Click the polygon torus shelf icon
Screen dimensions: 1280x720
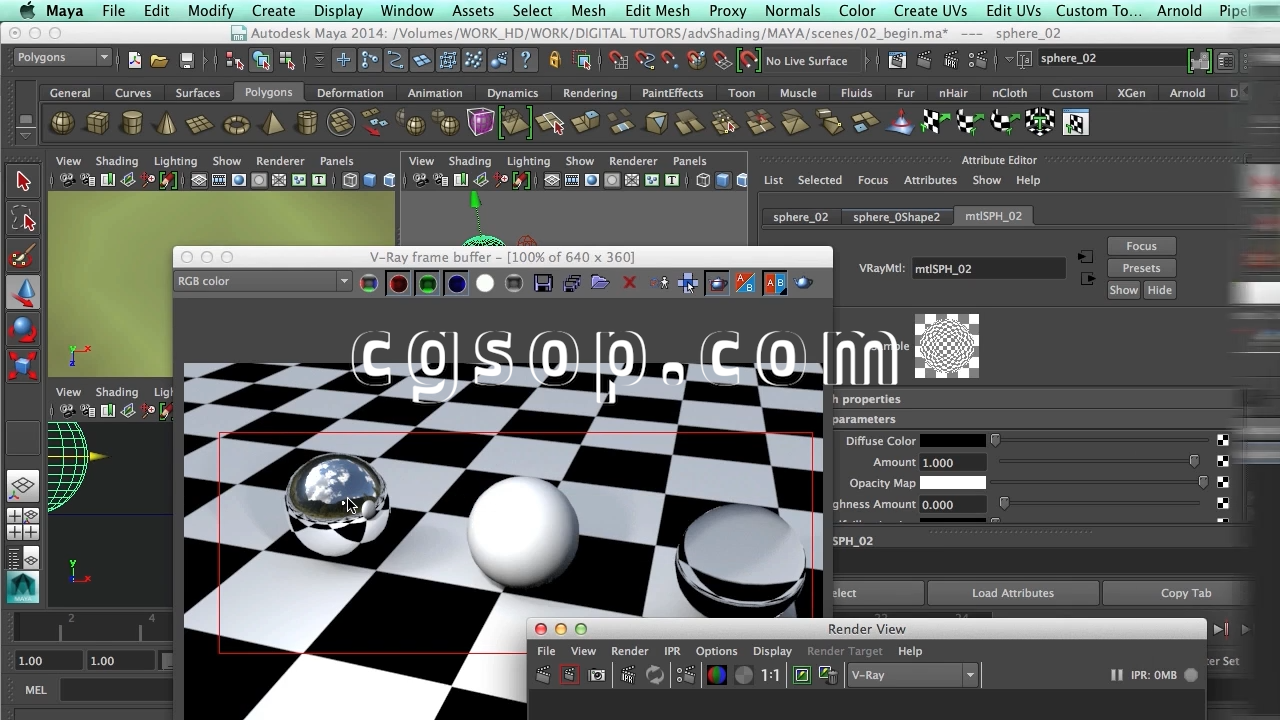[x=236, y=124]
